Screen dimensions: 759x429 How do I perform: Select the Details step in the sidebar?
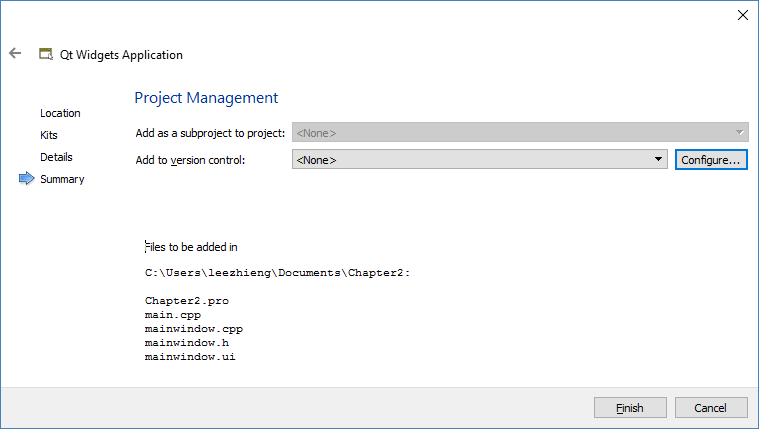click(x=56, y=157)
